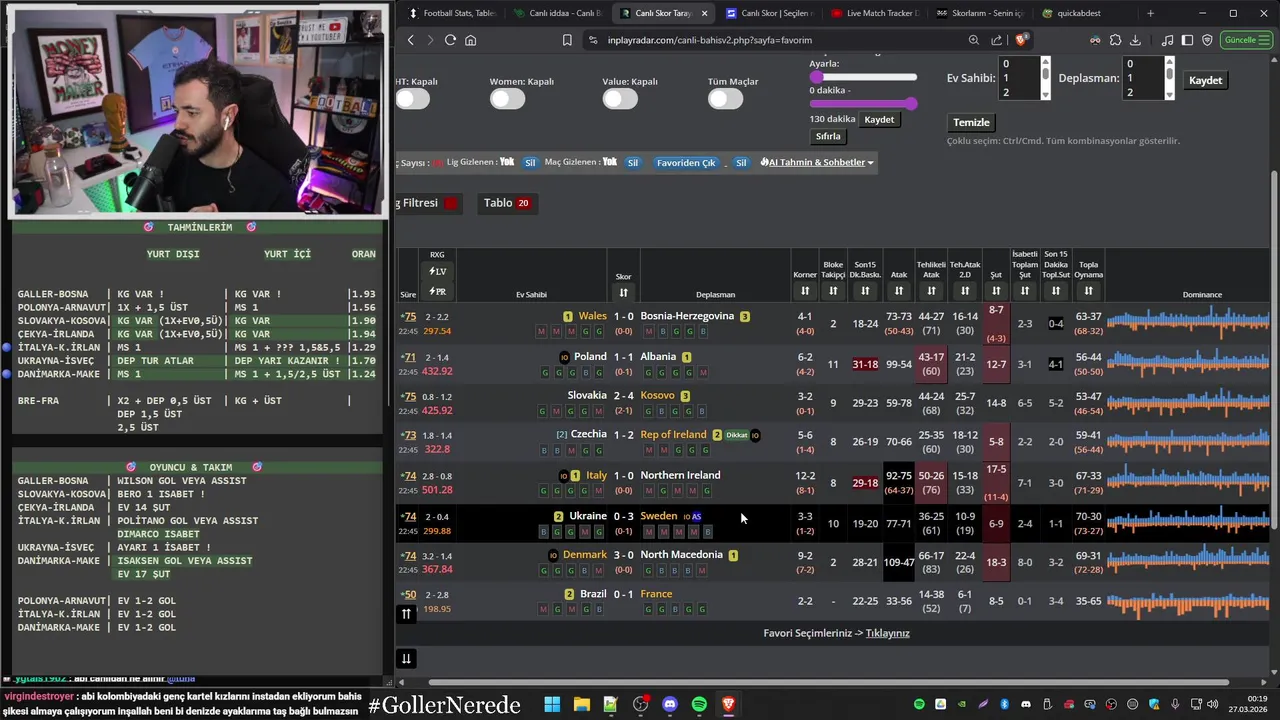The width and height of the screenshot is (1280, 720).
Task: Expand AI Tahmin & Sohbetler dropdown
Action: click(817, 162)
